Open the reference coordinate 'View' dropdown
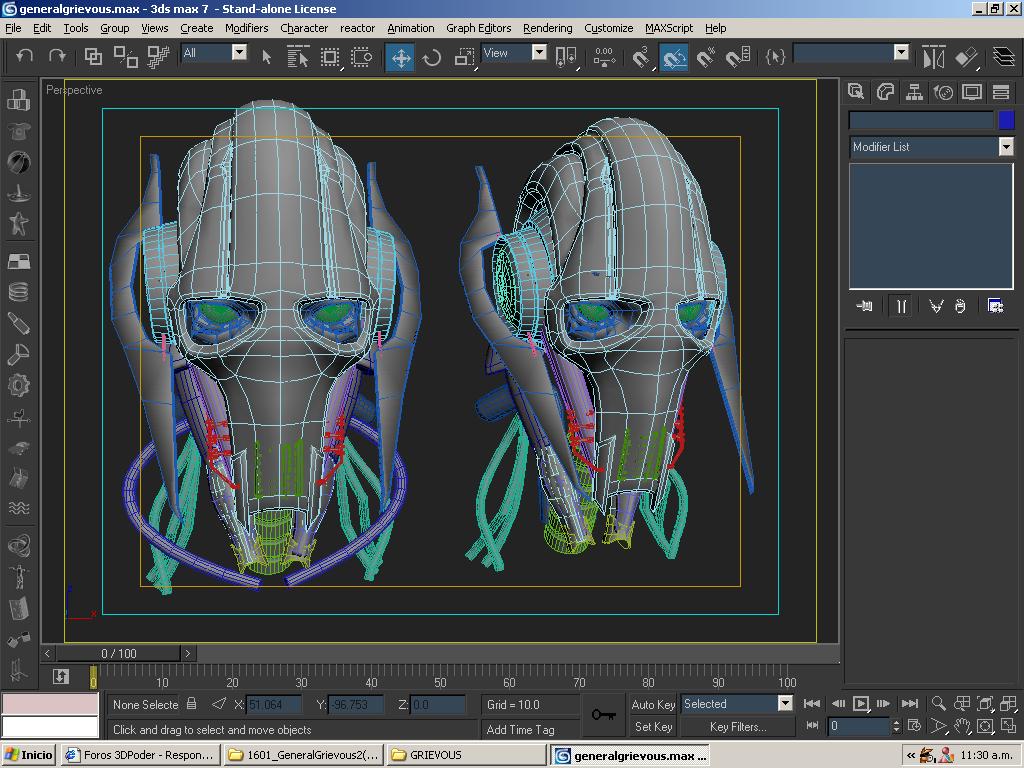This screenshot has height=768, width=1024. 539,53
